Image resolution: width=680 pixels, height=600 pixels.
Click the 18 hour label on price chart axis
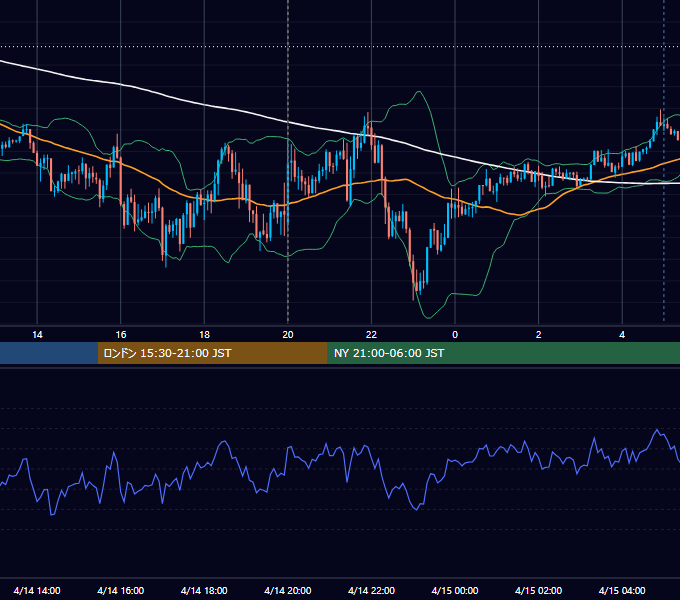pyautogui.click(x=204, y=335)
